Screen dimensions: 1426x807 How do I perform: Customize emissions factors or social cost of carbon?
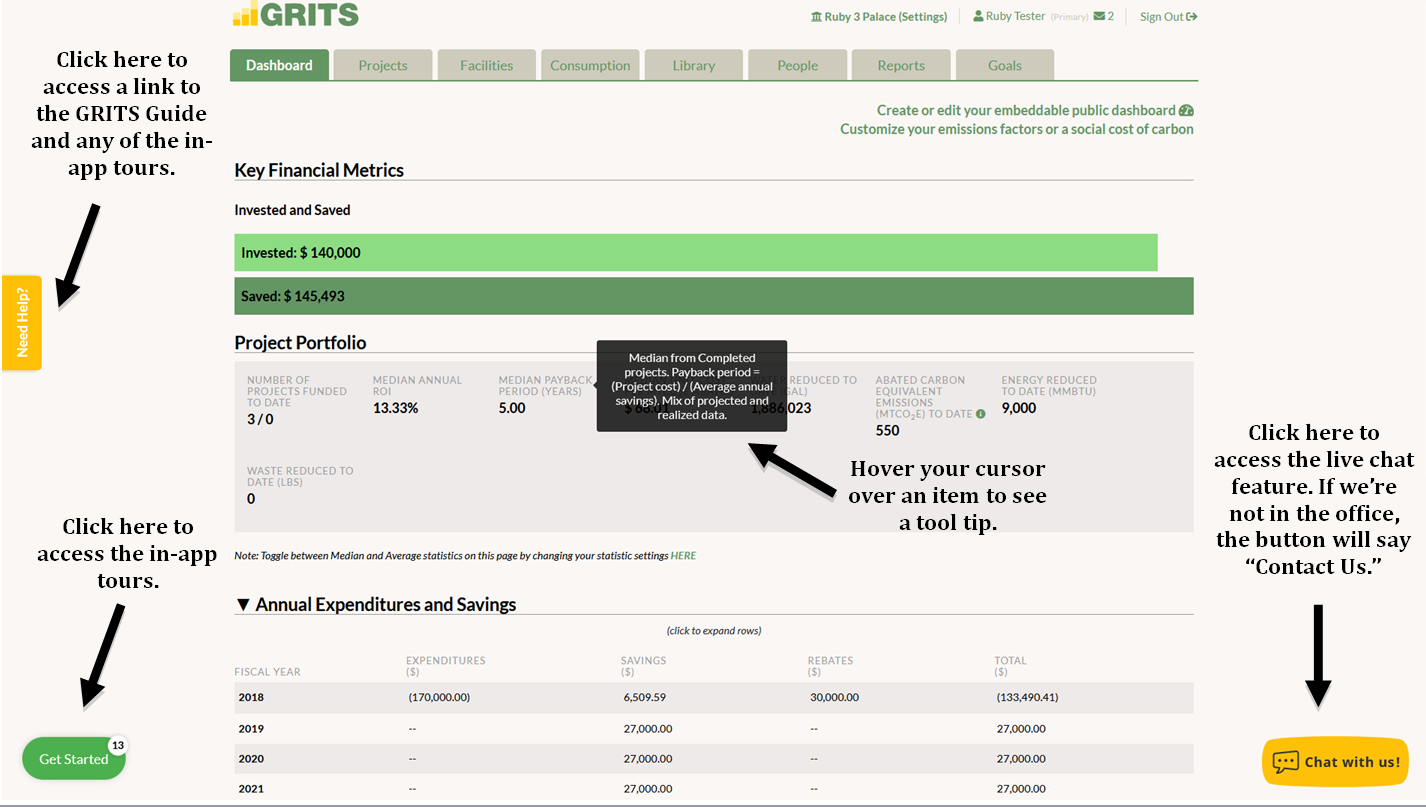[1017, 129]
